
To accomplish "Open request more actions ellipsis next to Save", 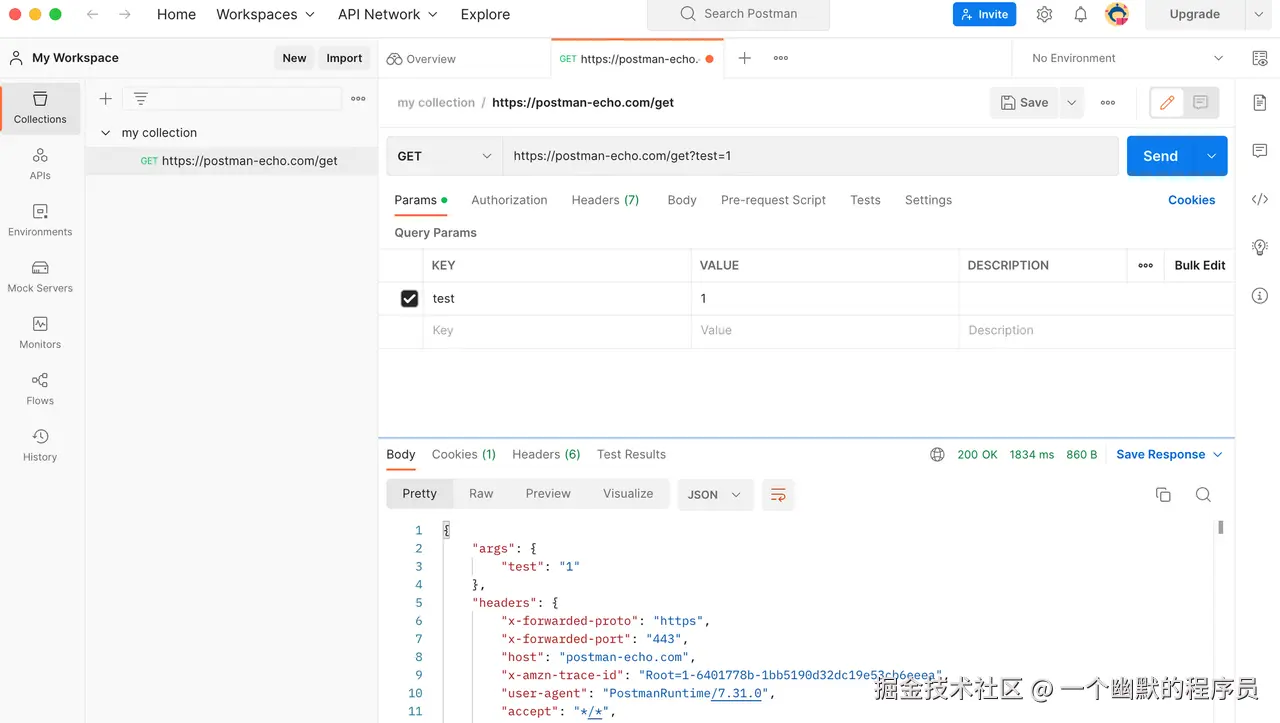I will click(x=1108, y=102).
